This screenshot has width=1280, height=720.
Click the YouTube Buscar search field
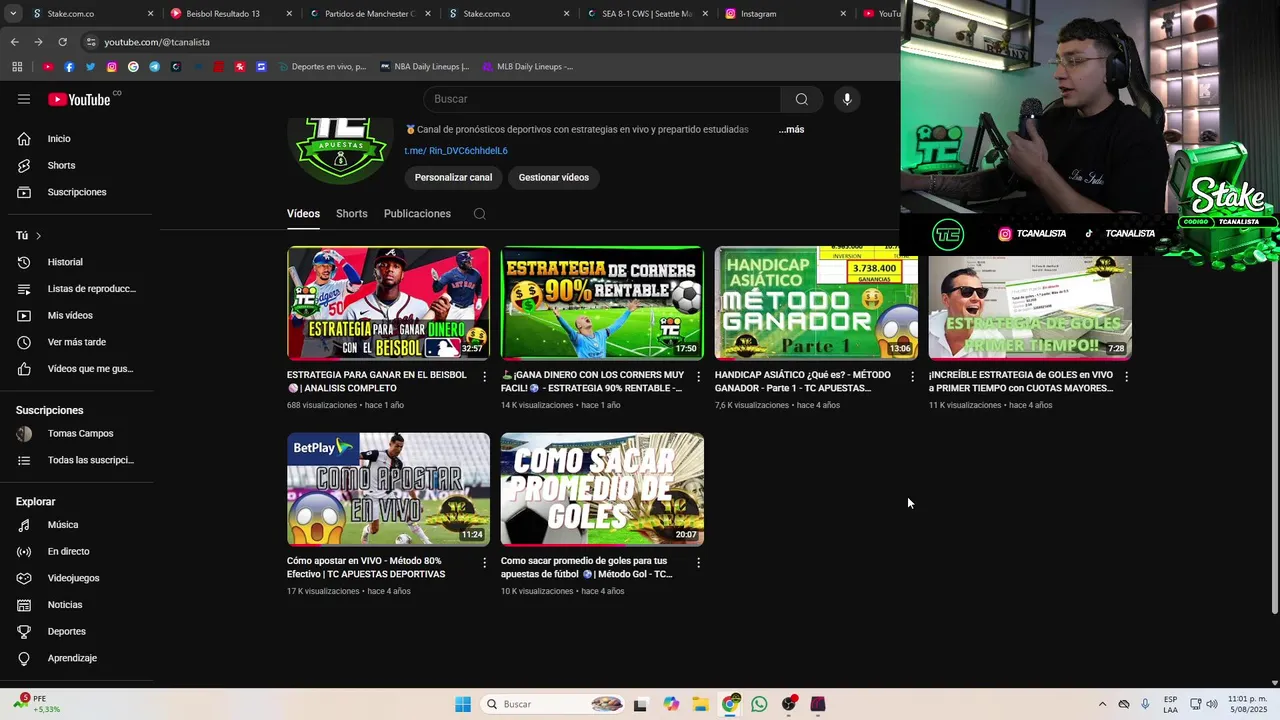coord(602,99)
